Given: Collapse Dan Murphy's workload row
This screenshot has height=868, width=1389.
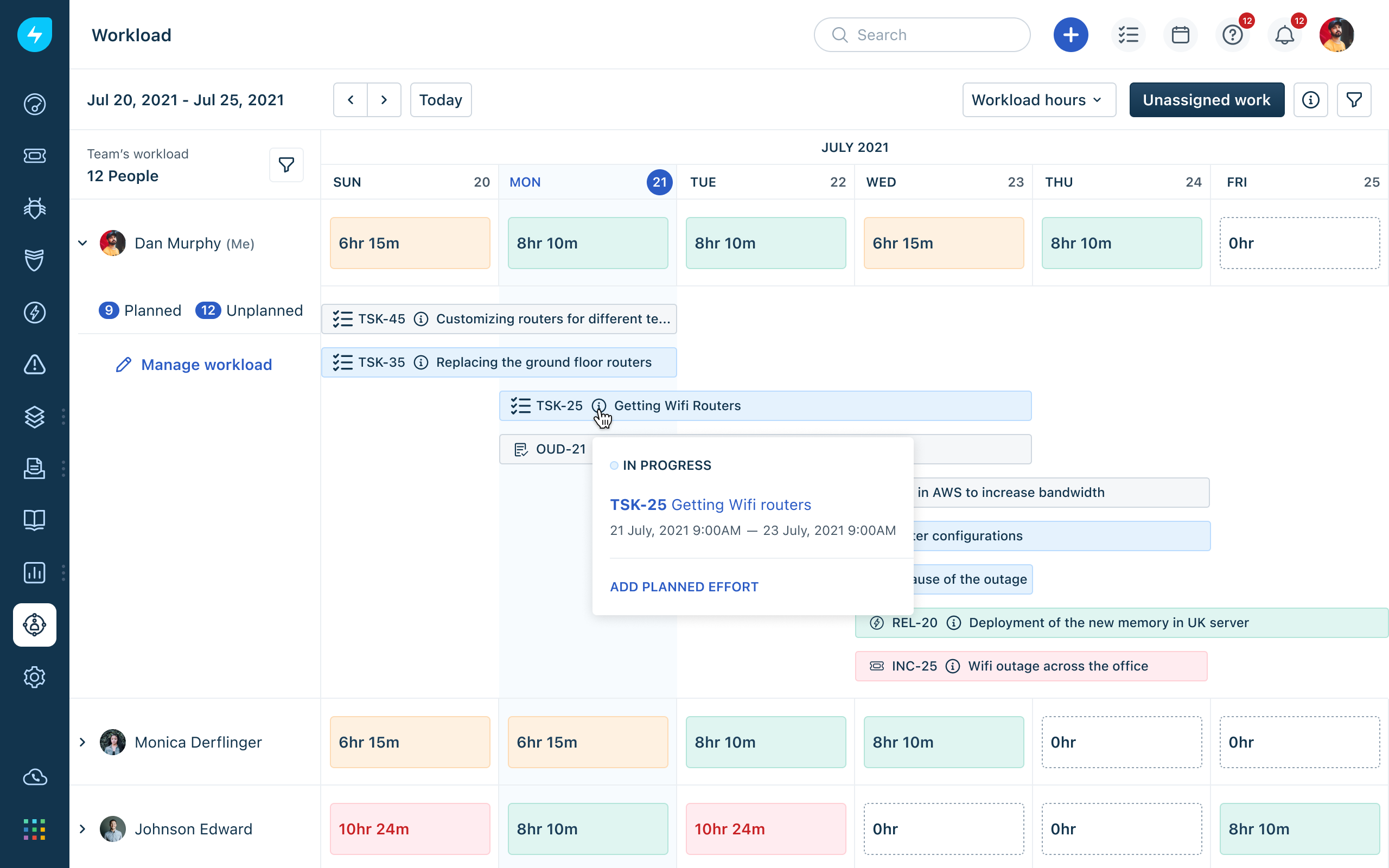Looking at the screenshot, I should 82,243.
